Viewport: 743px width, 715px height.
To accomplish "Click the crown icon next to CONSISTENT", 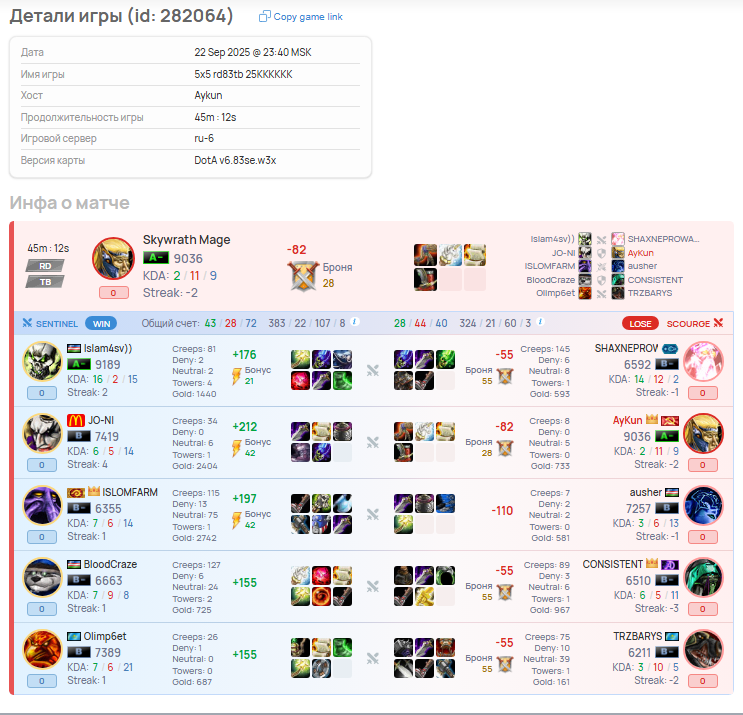I will 652,563.
